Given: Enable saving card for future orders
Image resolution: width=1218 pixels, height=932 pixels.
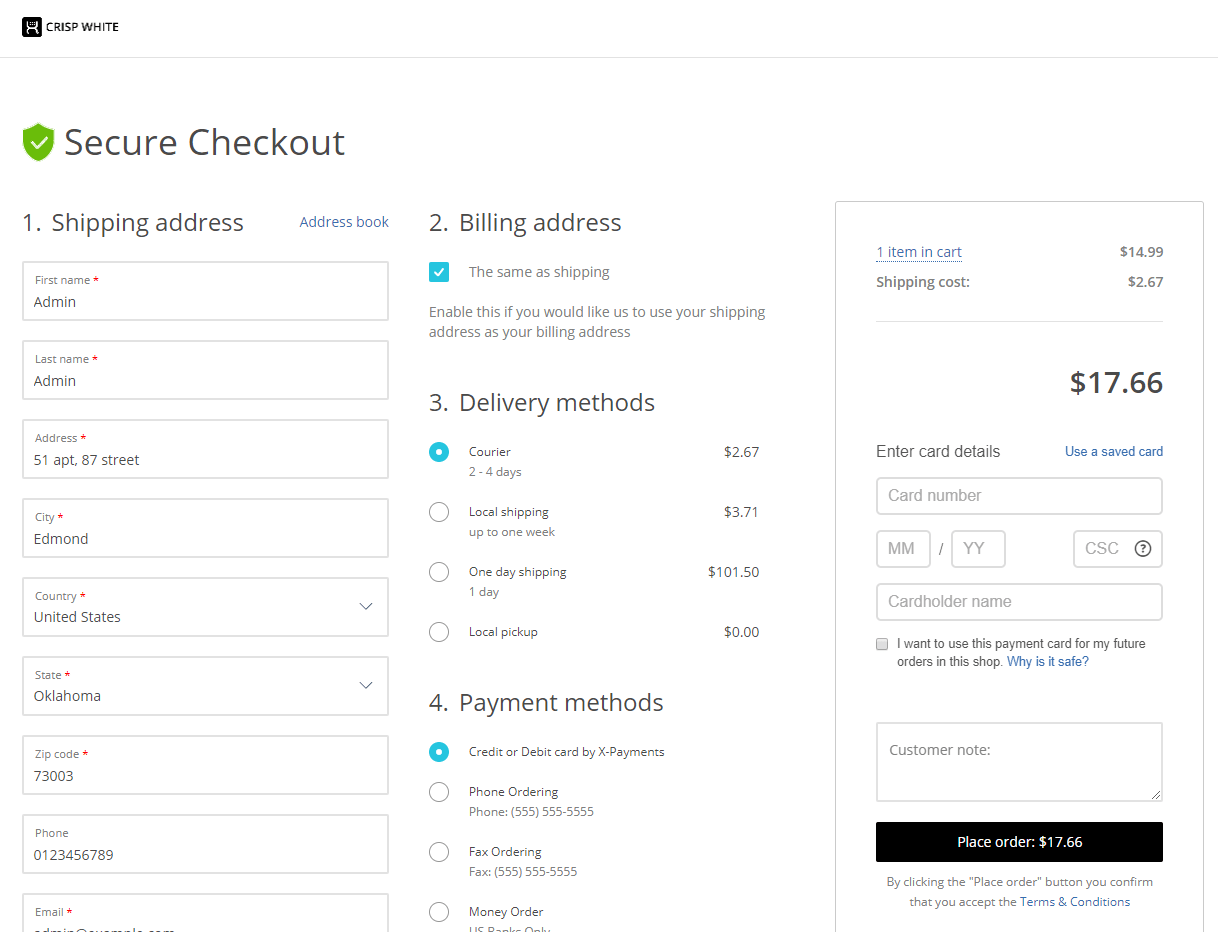Looking at the screenshot, I should tap(882, 644).
